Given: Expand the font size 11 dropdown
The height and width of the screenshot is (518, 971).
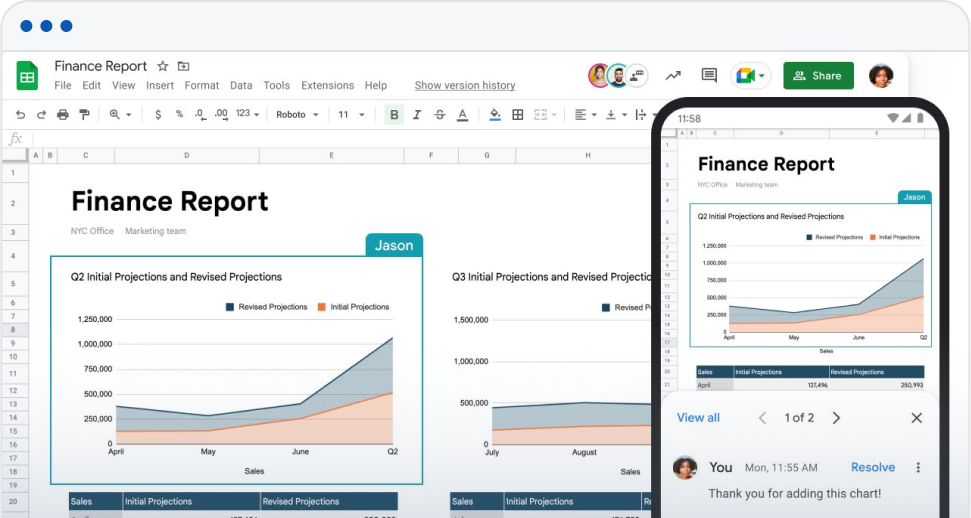Looking at the screenshot, I should tap(351, 115).
